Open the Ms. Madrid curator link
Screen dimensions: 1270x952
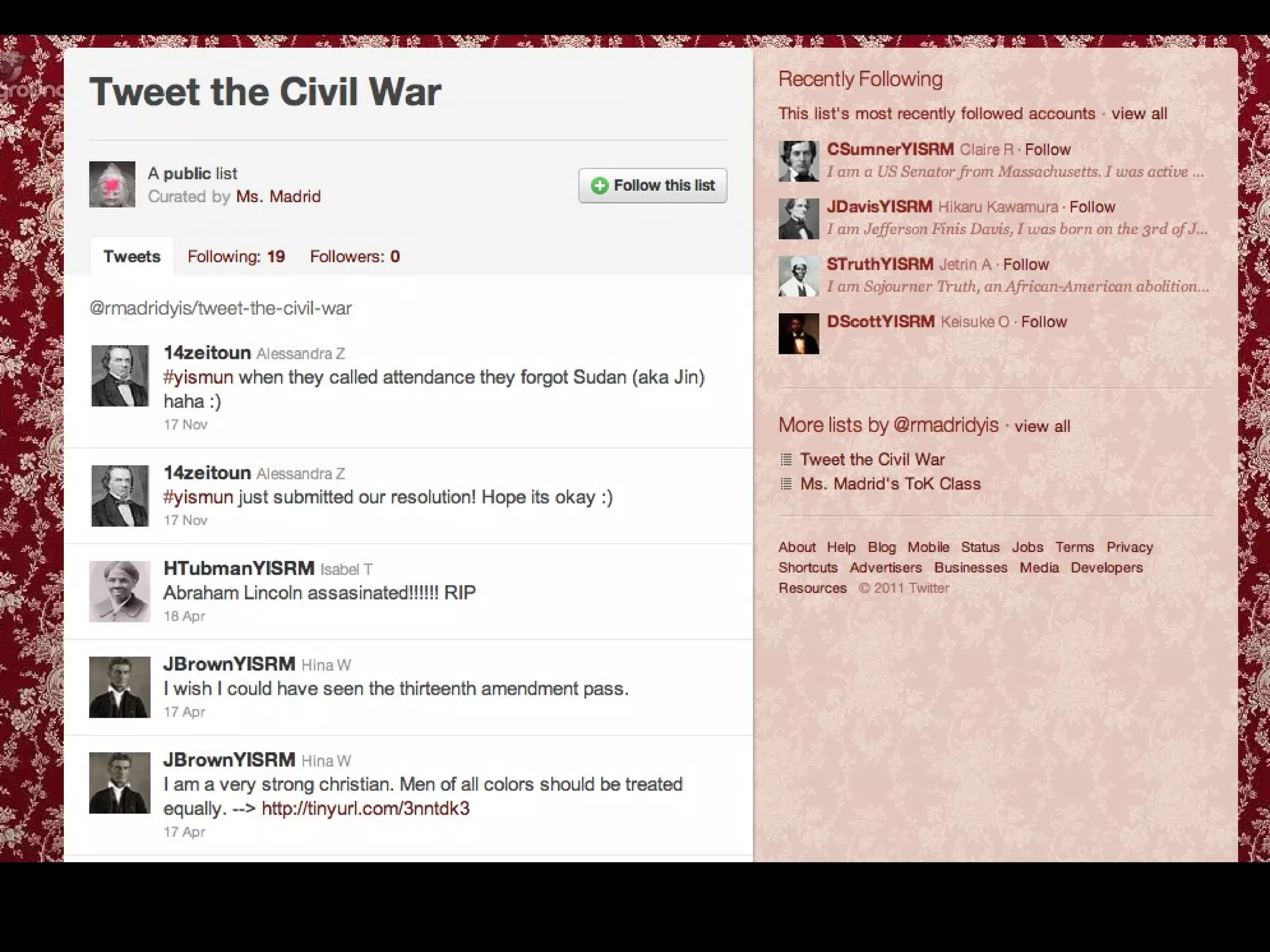(x=278, y=196)
